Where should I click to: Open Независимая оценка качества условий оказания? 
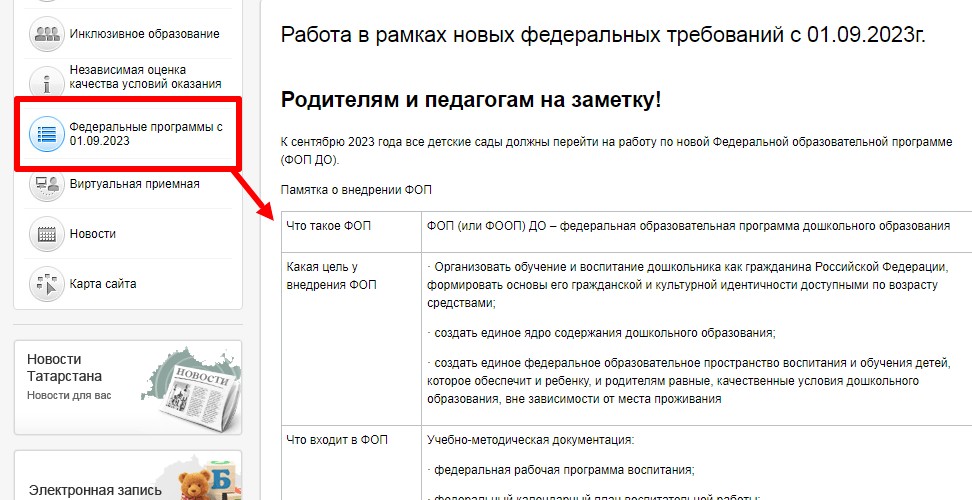(x=145, y=78)
